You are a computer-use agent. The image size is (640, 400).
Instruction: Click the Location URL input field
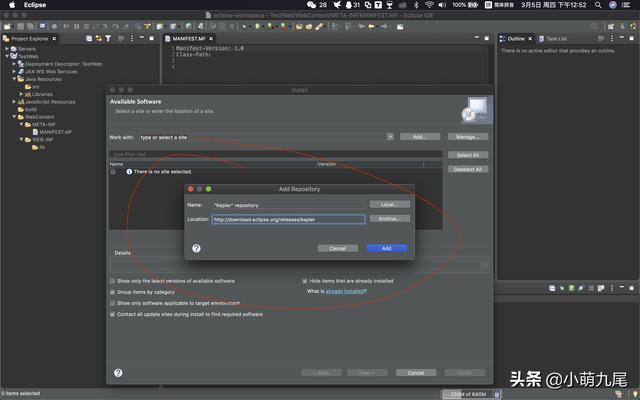[x=288, y=219]
